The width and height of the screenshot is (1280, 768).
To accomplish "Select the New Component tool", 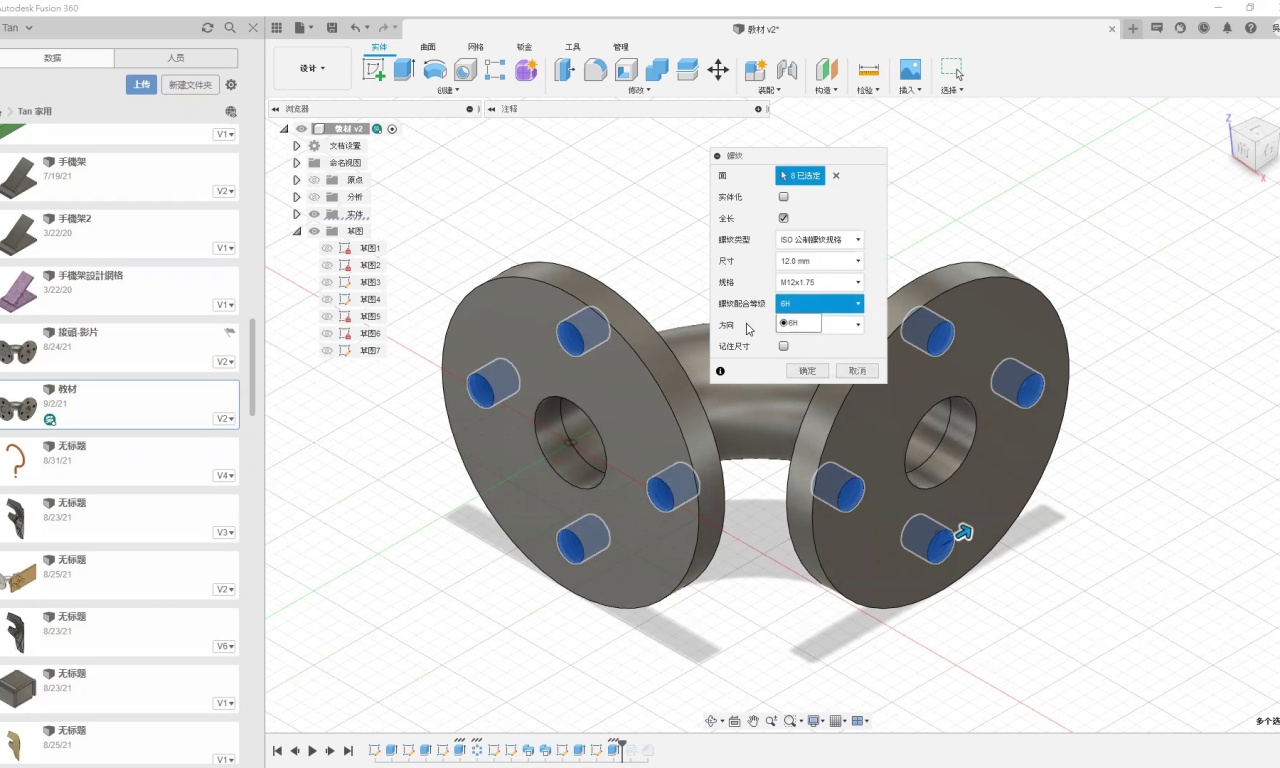I will (x=756, y=69).
